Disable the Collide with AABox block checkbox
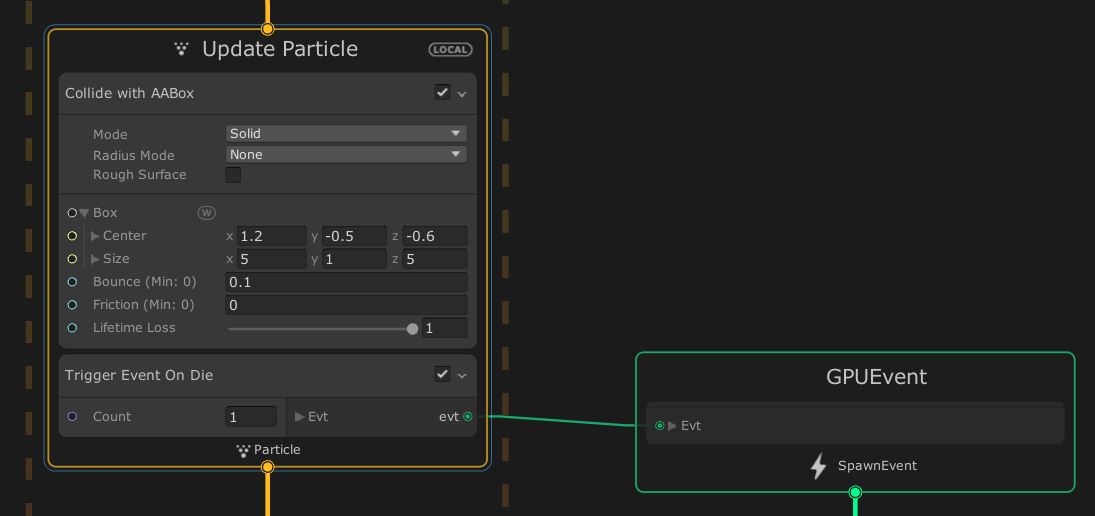Viewport: 1095px width, 516px height. pyautogui.click(x=442, y=93)
